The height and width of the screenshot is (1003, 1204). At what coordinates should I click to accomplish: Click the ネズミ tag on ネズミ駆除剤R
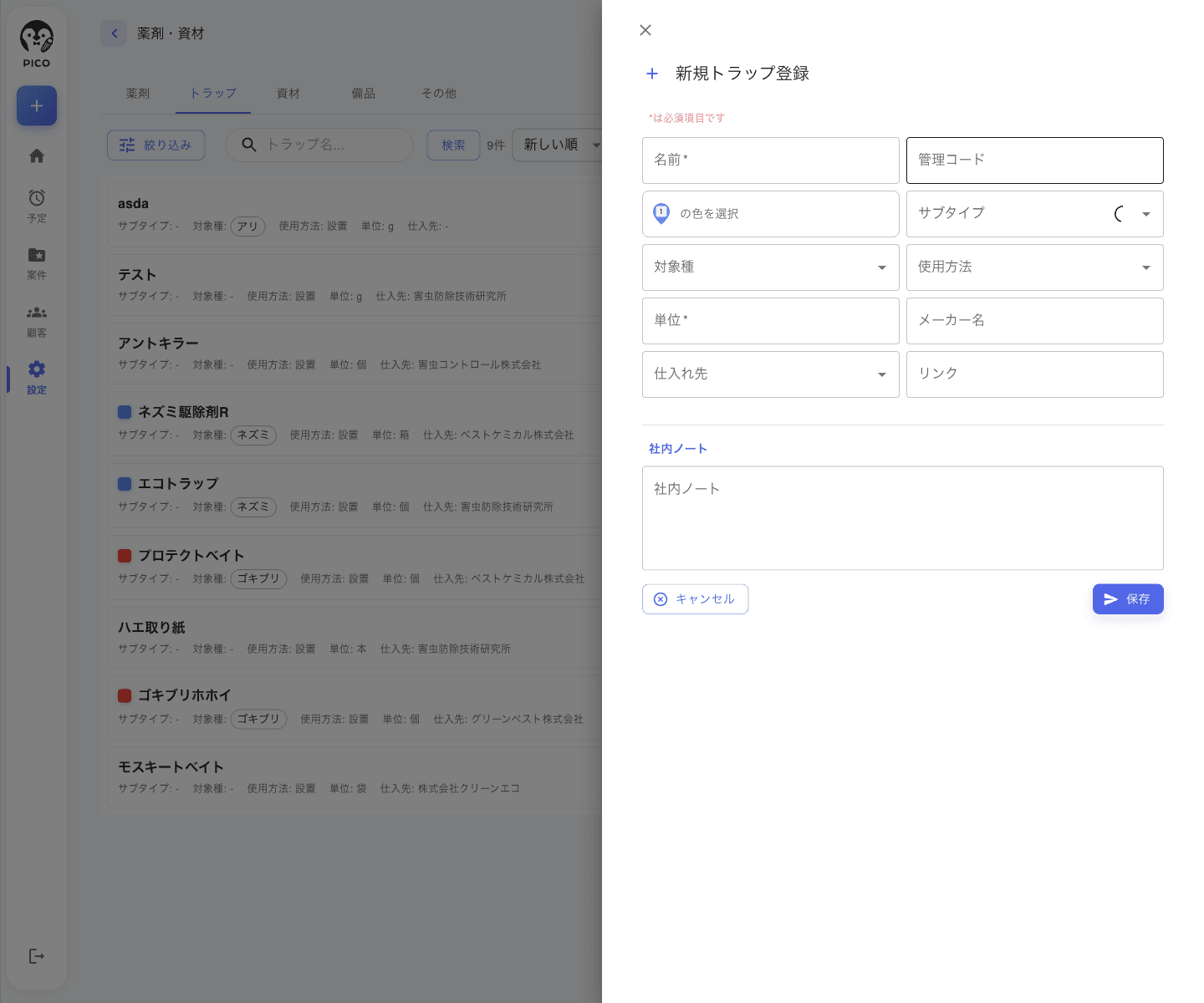253,435
